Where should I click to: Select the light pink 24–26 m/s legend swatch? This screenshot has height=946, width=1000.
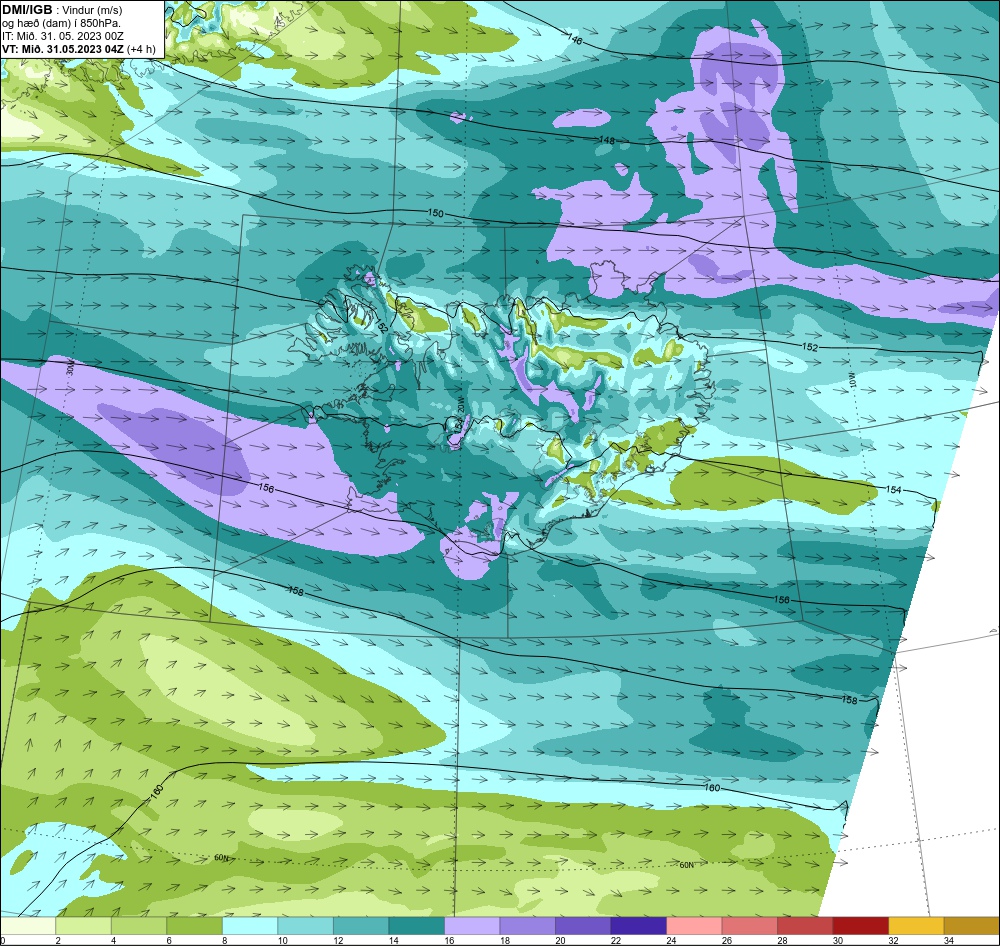point(694,926)
